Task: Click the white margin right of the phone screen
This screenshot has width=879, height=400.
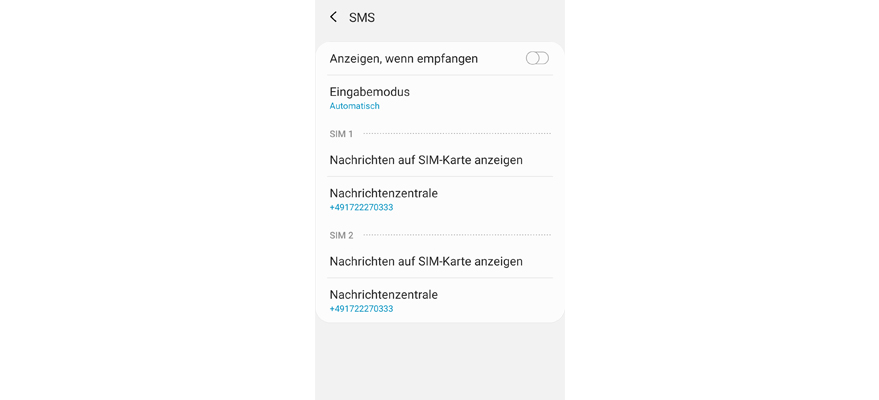Action: tap(722, 200)
